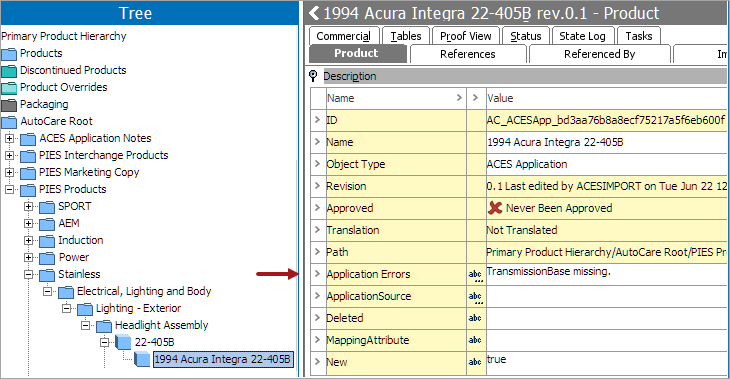
Task: Select the Discontinued Products folder icon
Action: pyautogui.click(x=9, y=71)
